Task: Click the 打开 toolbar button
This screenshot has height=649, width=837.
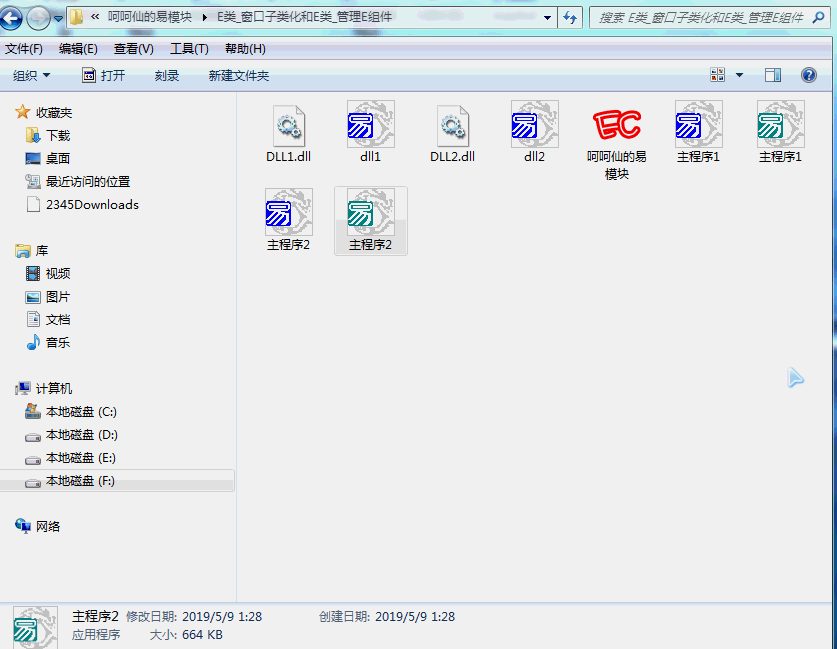Action: (104, 76)
